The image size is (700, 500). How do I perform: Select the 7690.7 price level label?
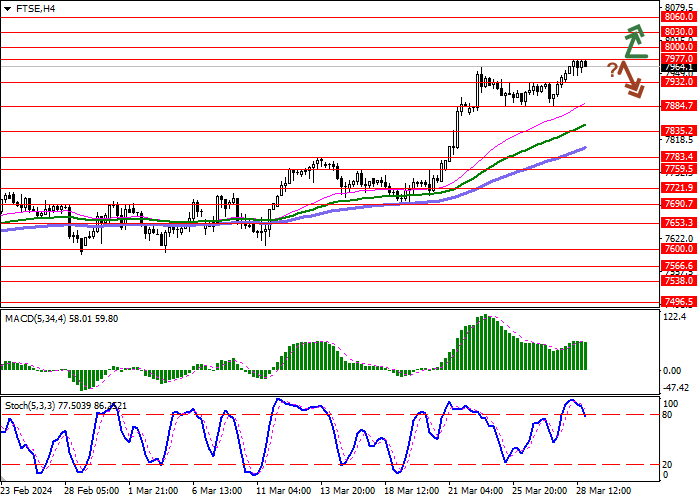pyautogui.click(x=679, y=204)
